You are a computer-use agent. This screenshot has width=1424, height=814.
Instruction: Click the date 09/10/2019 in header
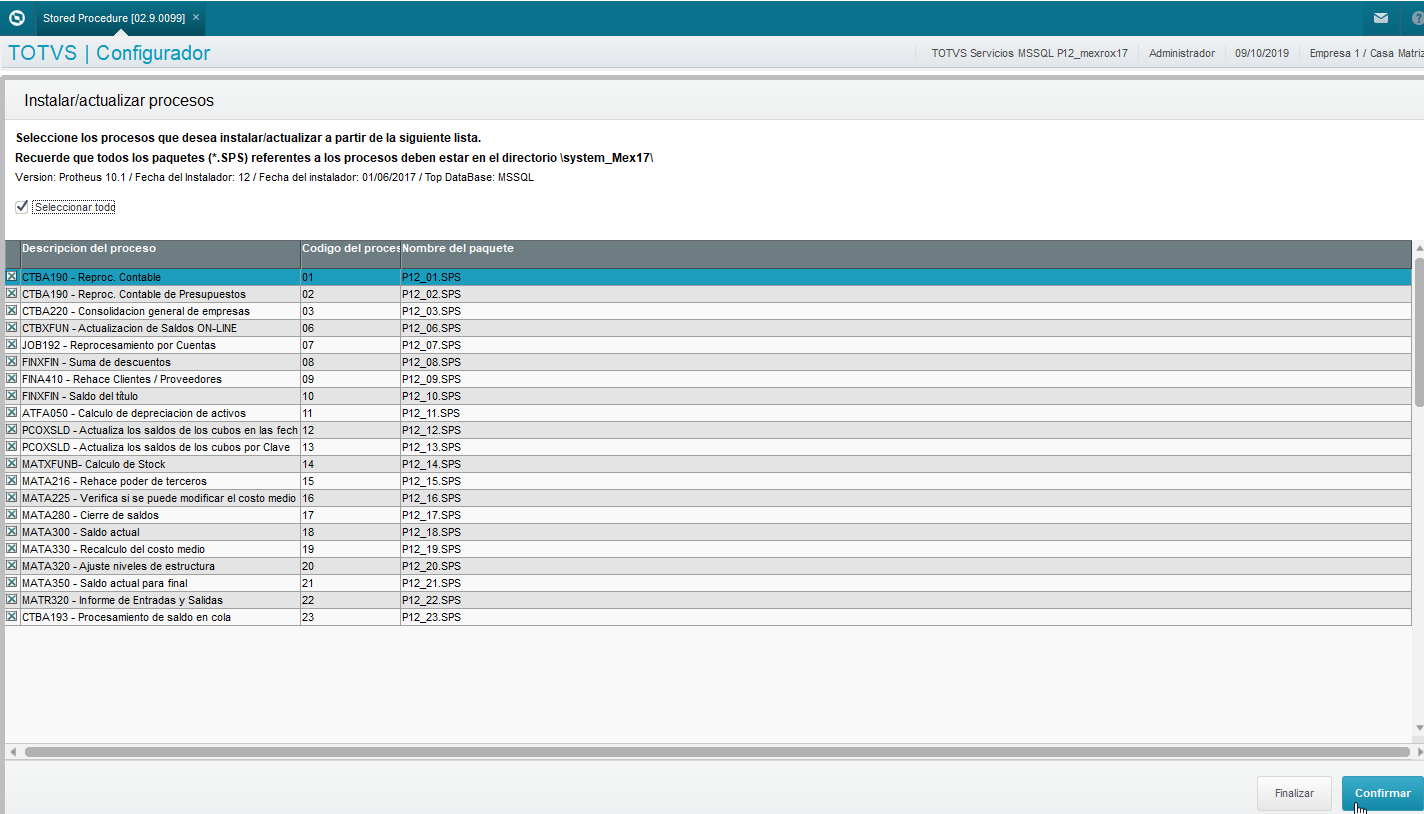pos(1262,53)
